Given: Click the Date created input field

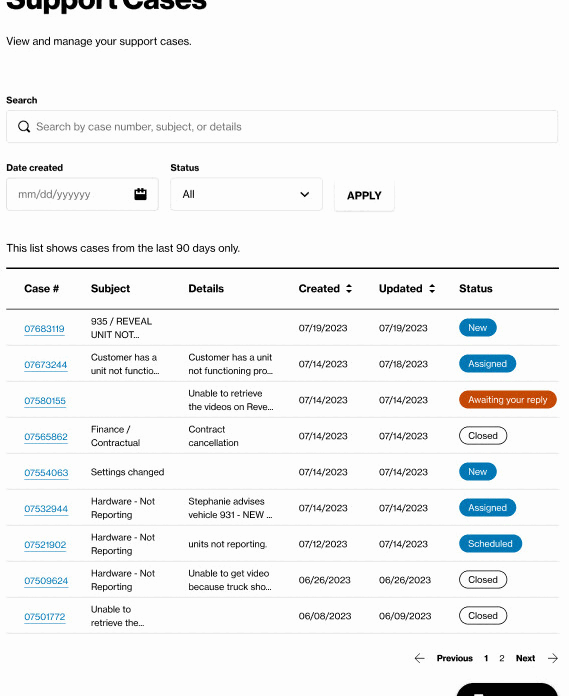Looking at the screenshot, I should (x=82, y=194).
